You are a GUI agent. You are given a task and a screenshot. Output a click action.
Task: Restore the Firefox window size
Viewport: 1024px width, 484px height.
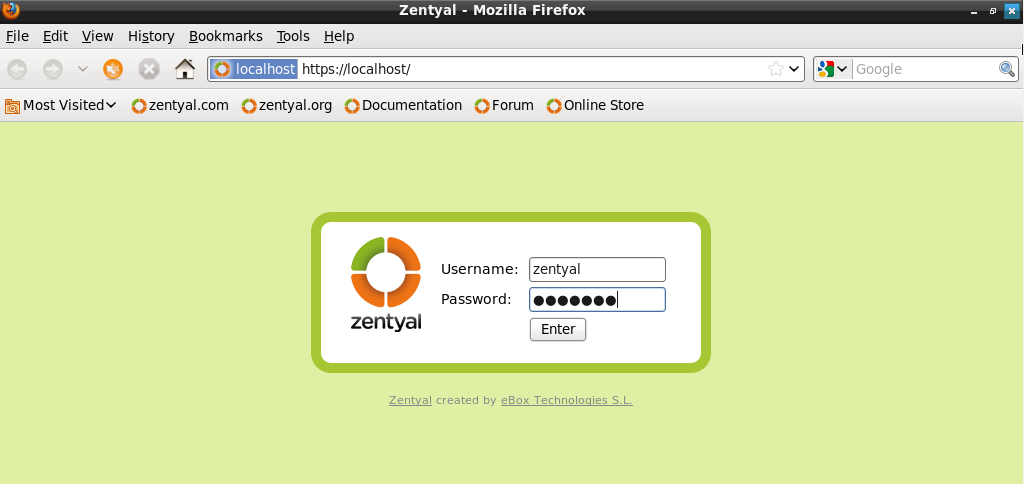[x=993, y=11]
